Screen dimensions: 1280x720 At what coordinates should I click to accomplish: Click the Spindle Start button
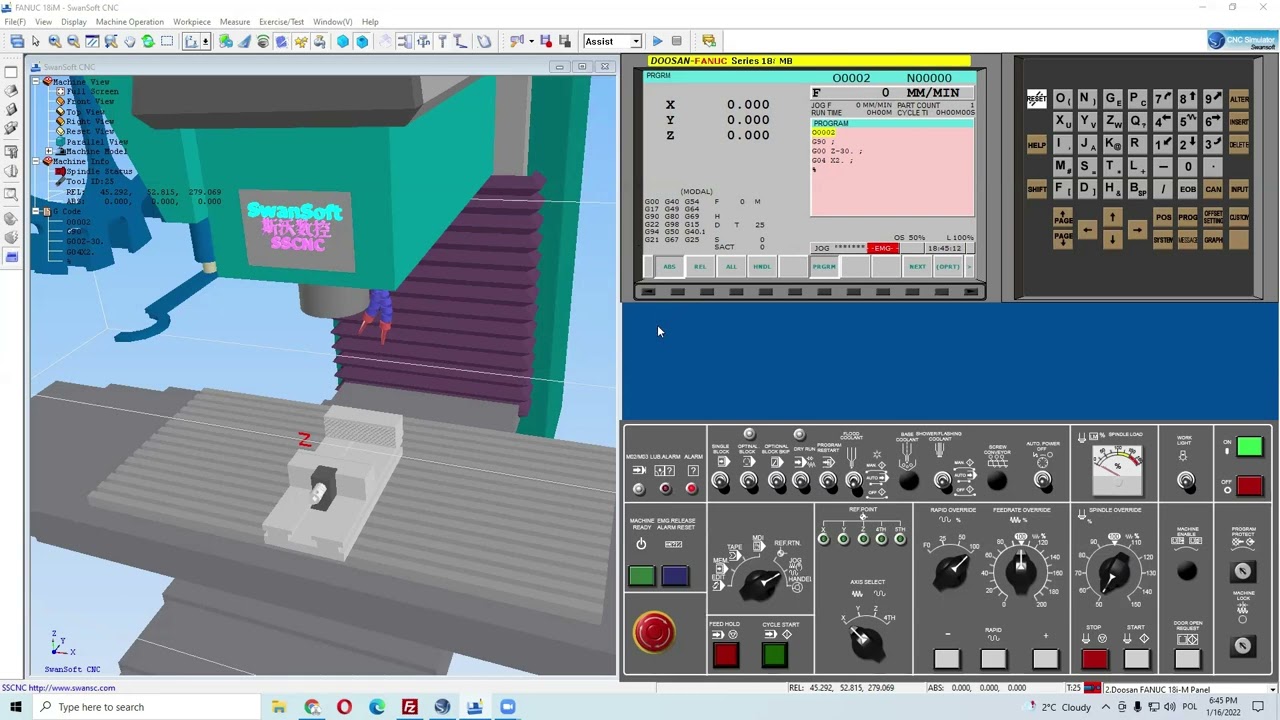pyautogui.click(x=1136, y=659)
